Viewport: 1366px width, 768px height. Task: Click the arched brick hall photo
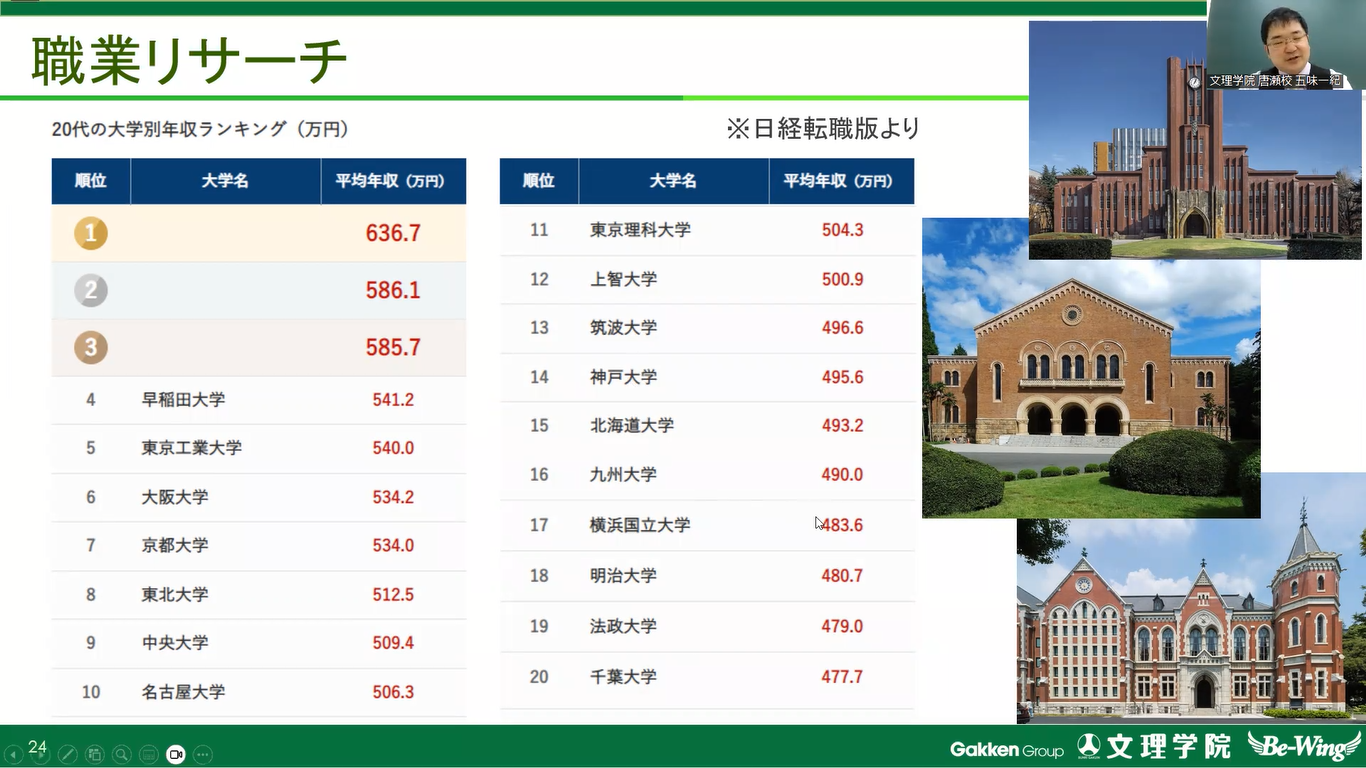[x=1091, y=368]
